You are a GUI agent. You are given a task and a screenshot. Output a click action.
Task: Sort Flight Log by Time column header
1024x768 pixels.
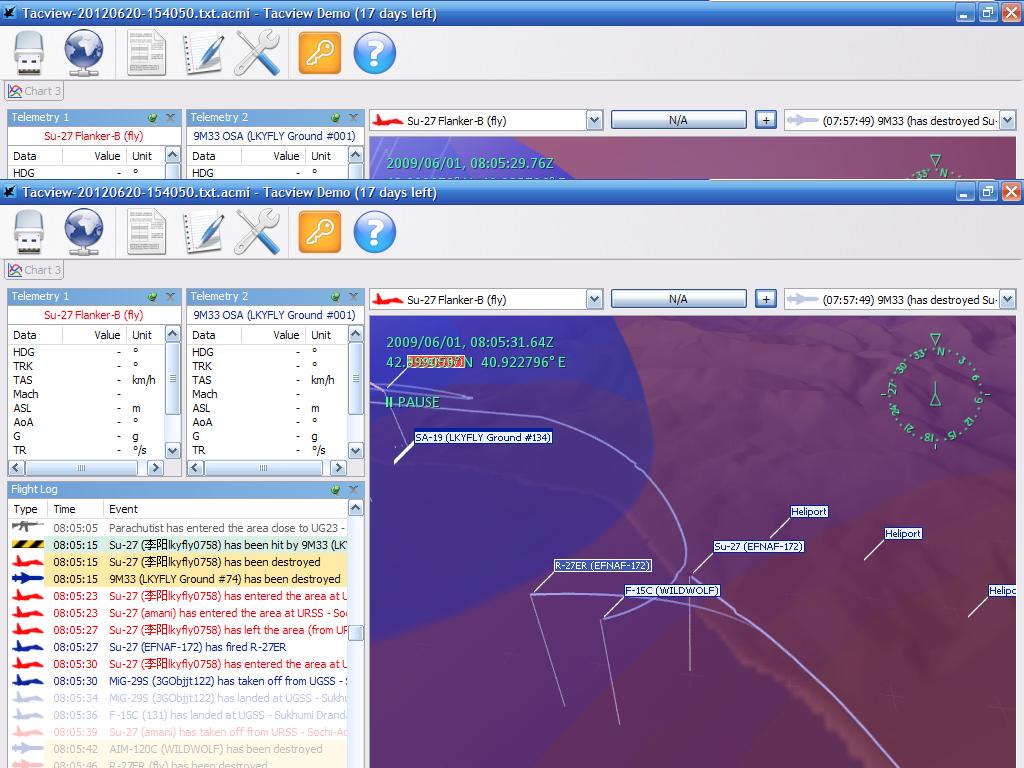pyautogui.click(x=76, y=509)
